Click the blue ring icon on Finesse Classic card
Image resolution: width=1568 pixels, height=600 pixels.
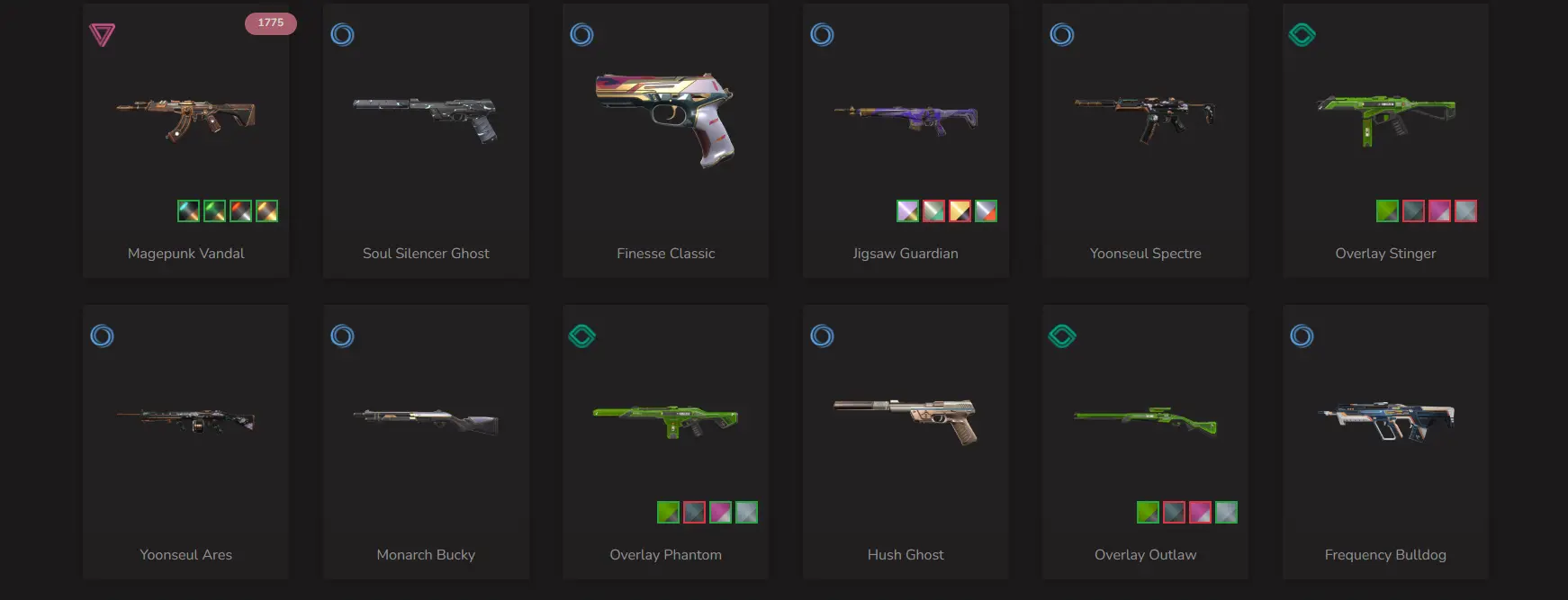click(581, 35)
